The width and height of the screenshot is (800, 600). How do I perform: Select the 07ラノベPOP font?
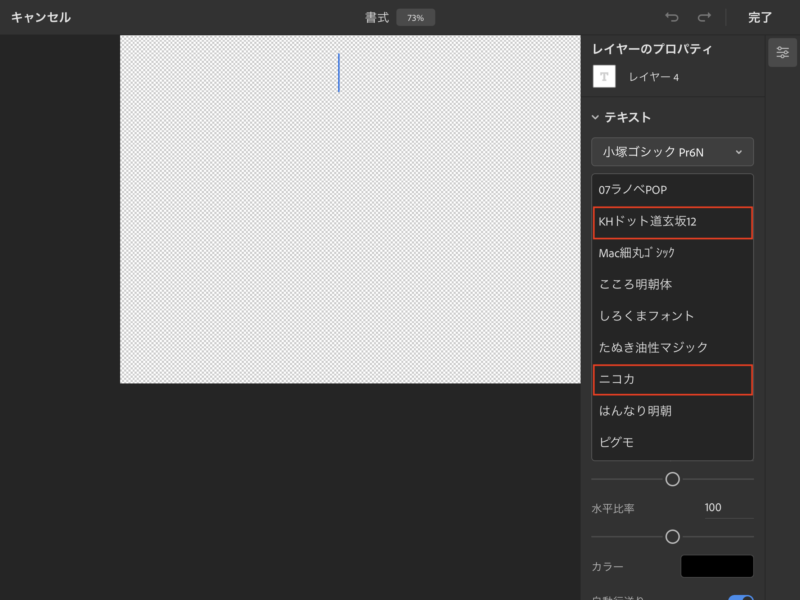672,190
